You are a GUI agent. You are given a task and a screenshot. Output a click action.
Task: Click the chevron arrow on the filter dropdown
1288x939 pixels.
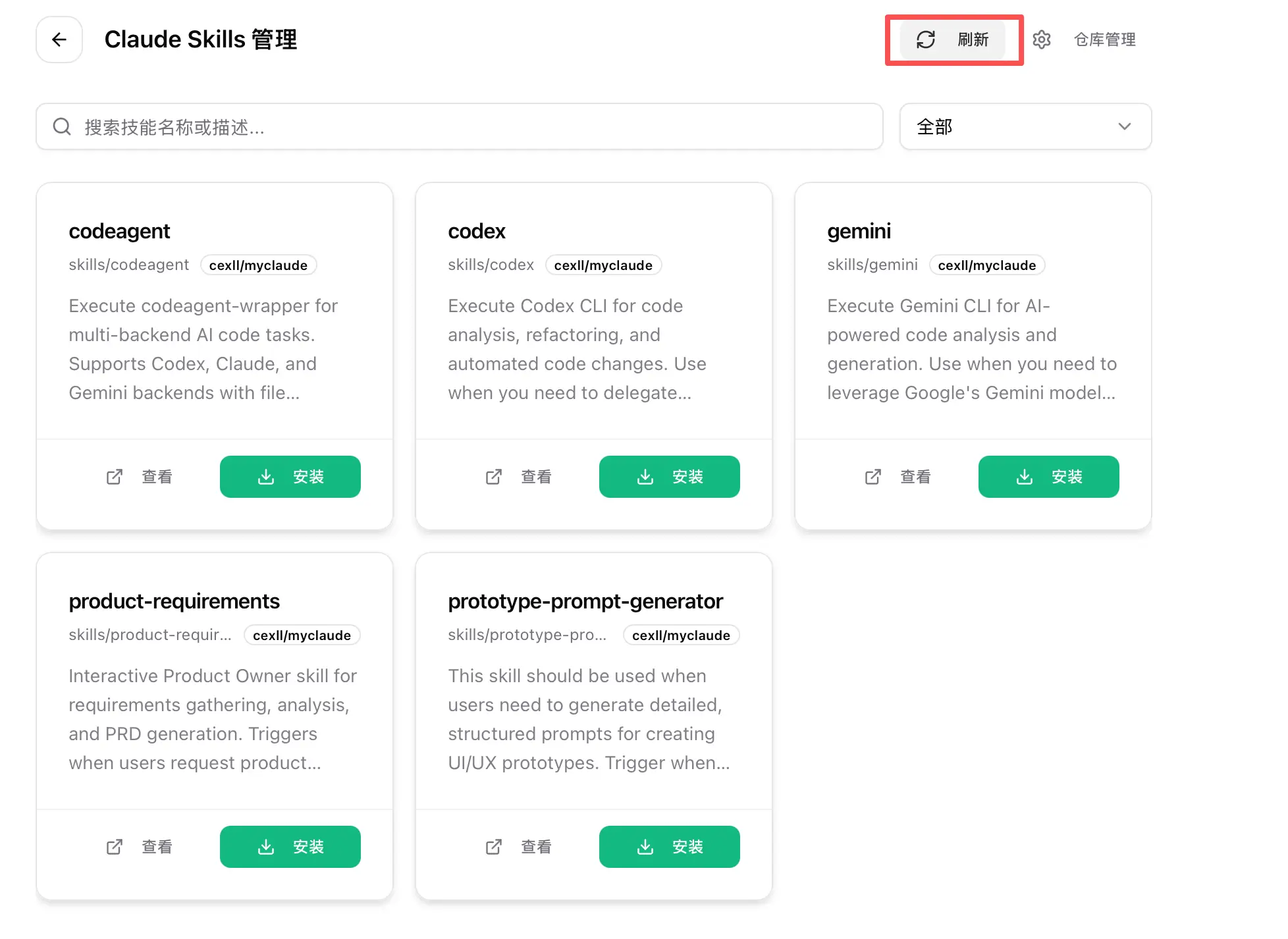point(1125,126)
